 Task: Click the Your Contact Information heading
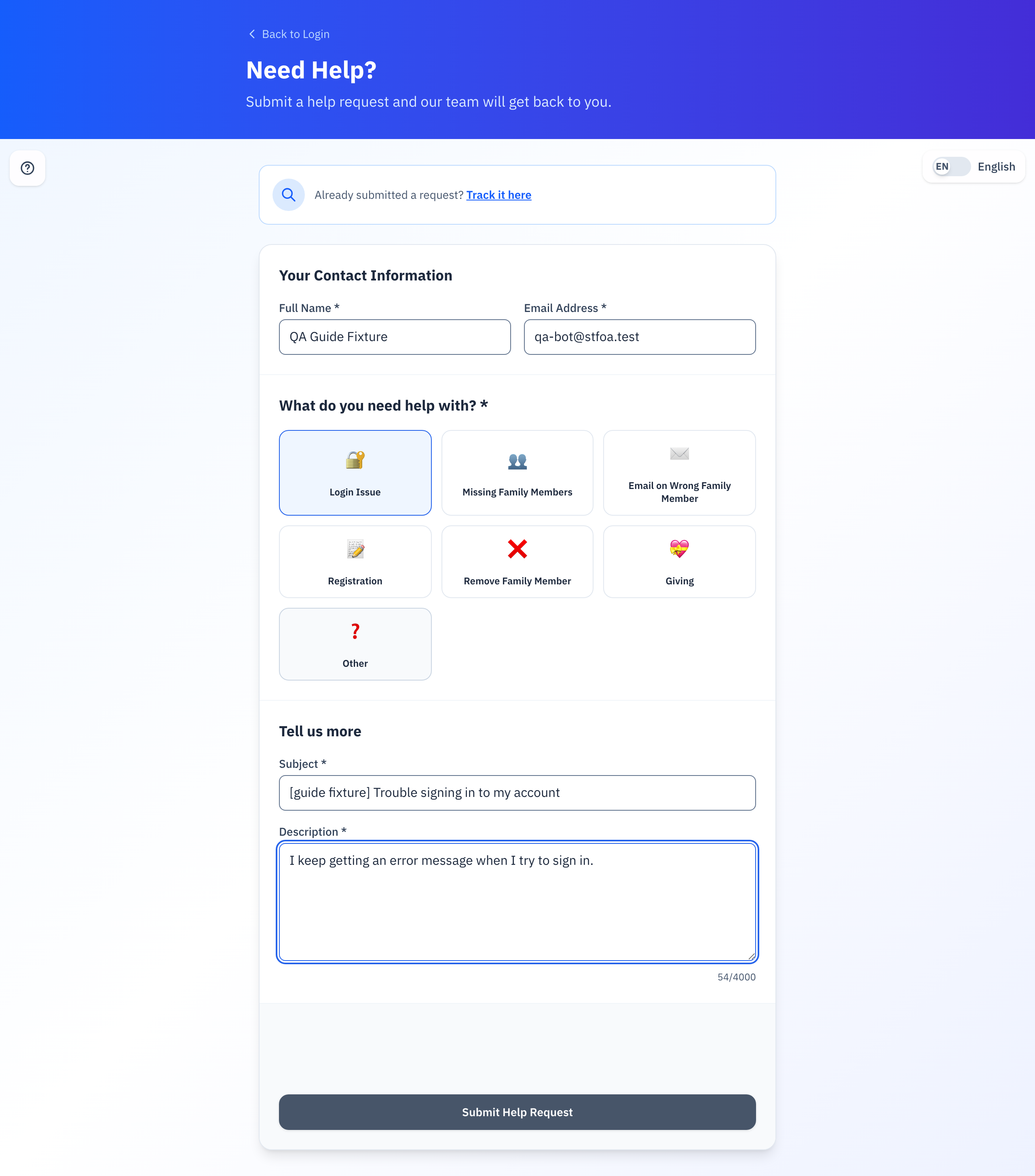click(365, 276)
